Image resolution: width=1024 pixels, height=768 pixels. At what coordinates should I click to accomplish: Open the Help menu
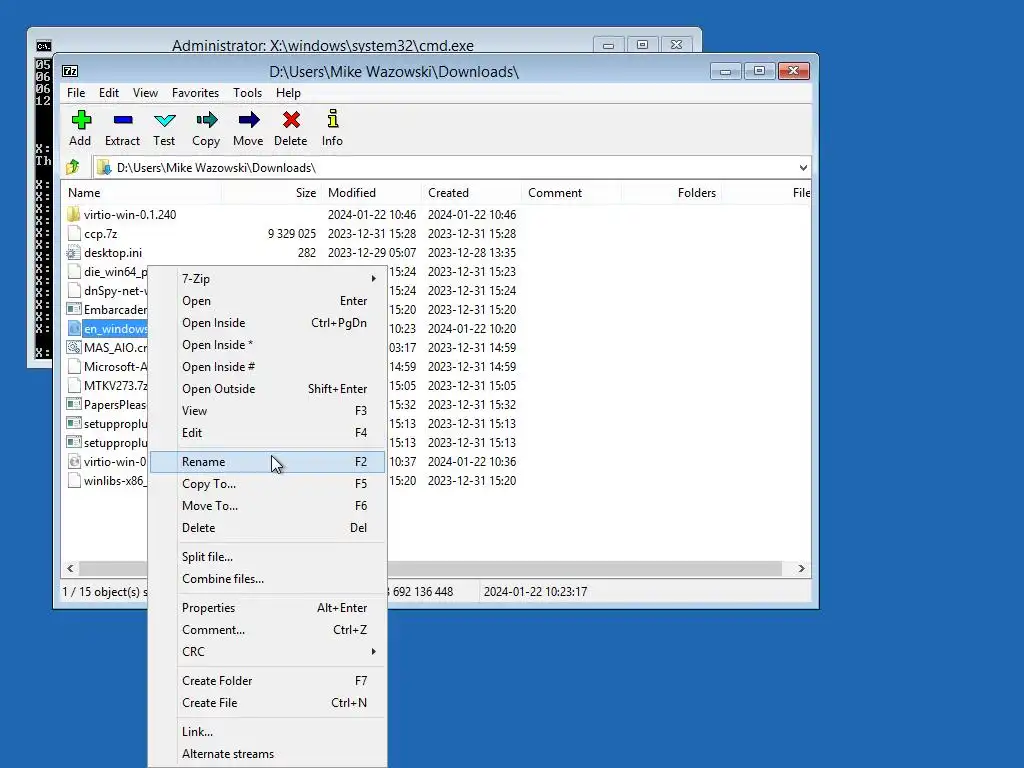(288, 93)
